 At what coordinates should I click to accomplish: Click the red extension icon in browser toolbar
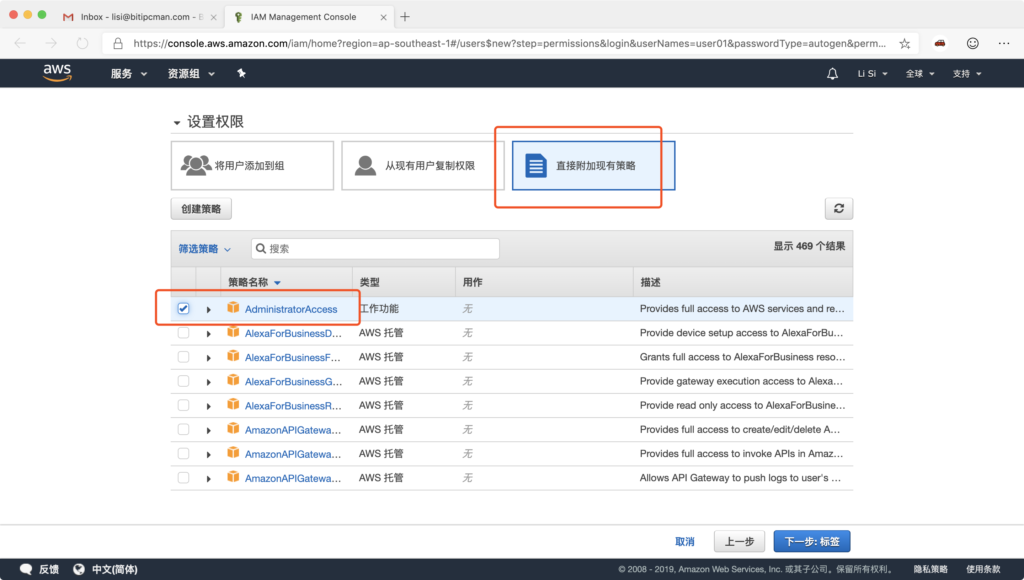940,43
